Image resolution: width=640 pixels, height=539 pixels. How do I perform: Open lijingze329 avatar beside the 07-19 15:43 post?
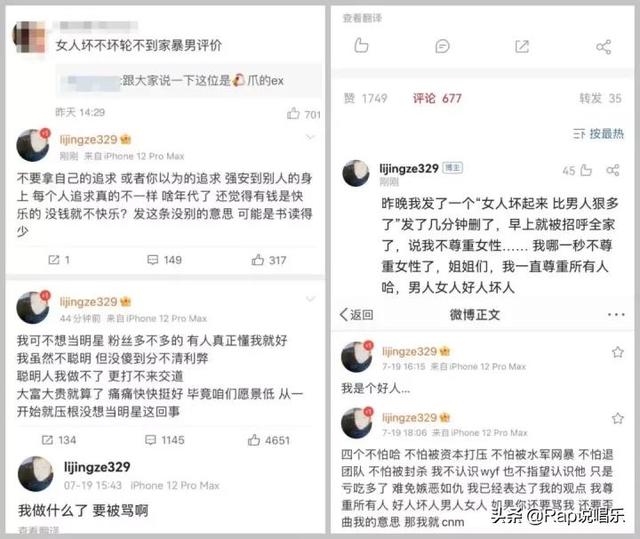coord(36,474)
